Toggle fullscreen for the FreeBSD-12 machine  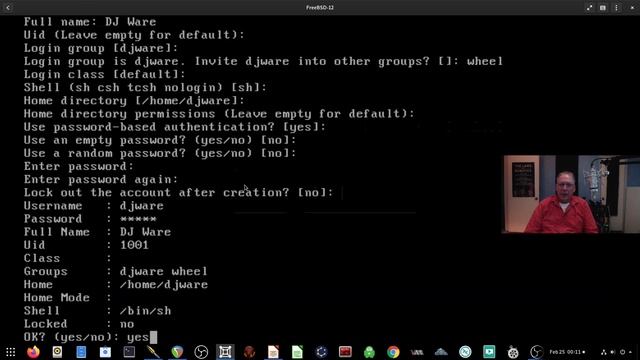tap(589, 7)
